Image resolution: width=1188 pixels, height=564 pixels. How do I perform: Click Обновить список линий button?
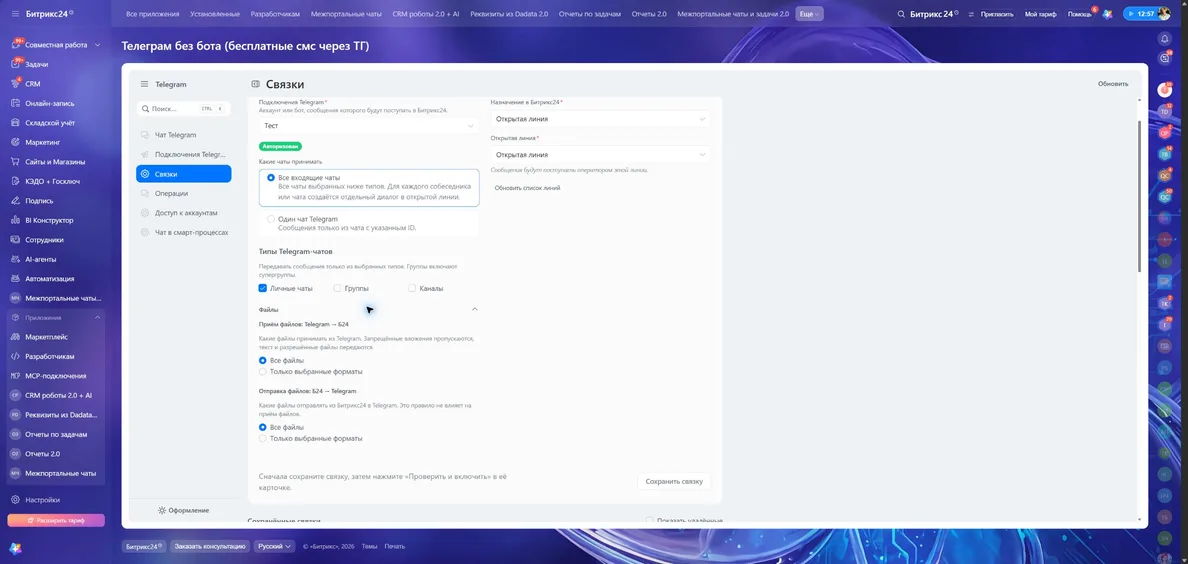click(527, 188)
